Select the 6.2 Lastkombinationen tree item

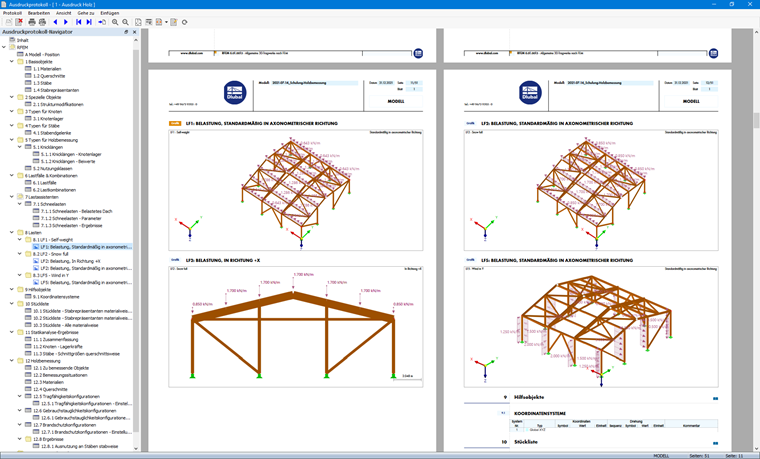pyautogui.click(x=54, y=190)
